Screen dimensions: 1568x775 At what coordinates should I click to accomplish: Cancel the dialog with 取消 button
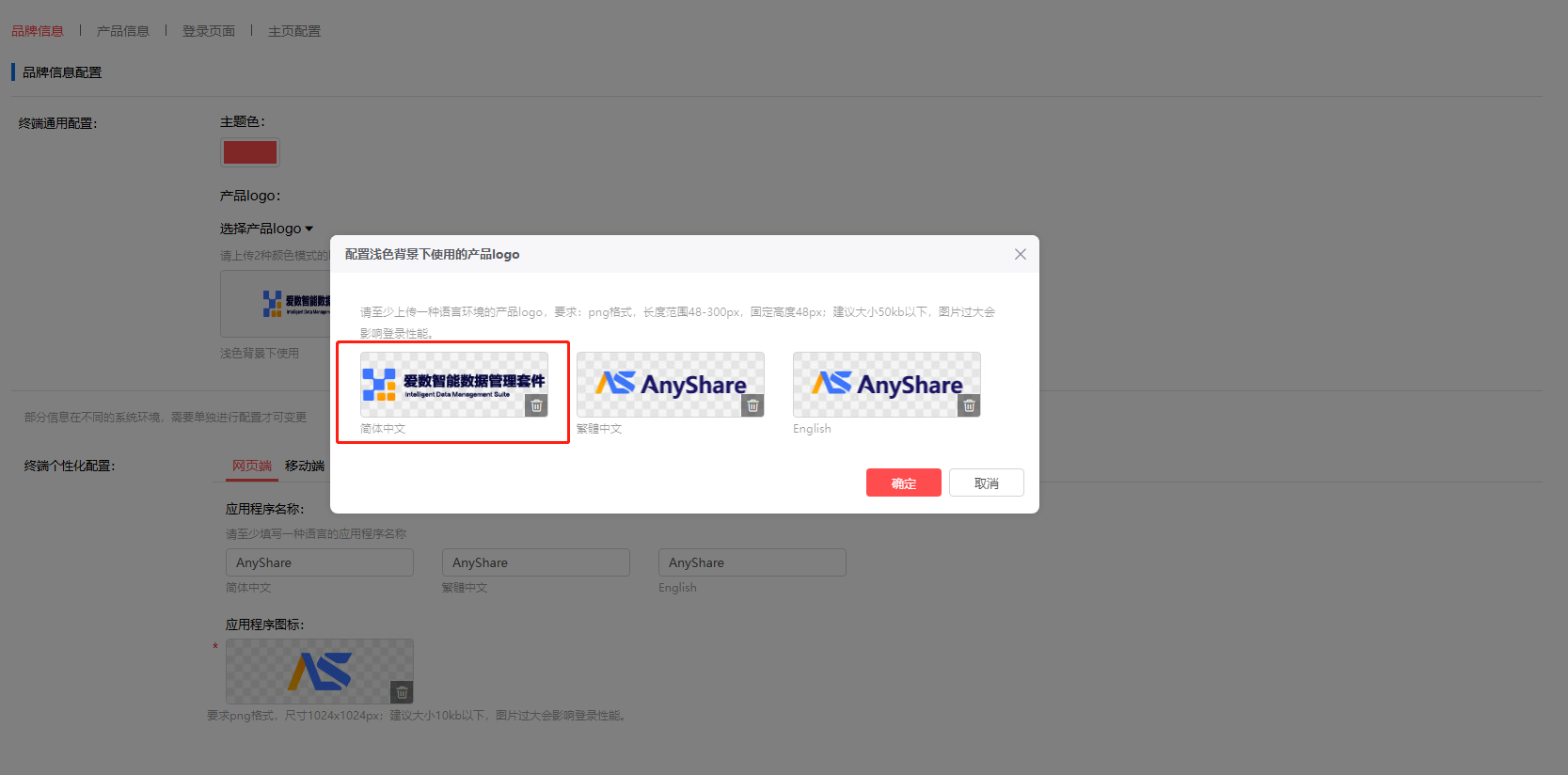tap(987, 482)
